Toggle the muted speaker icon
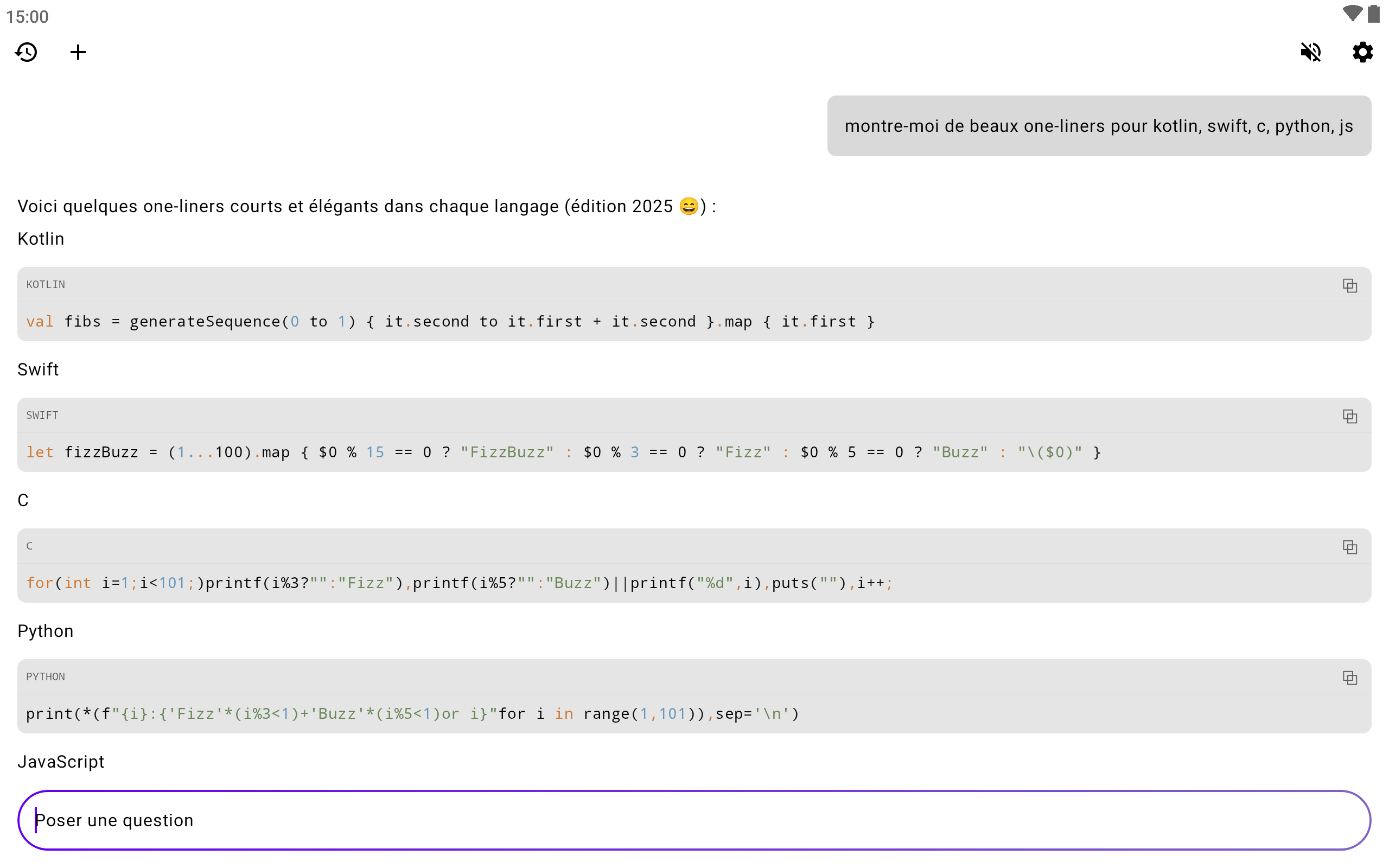1389x868 pixels. [x=1310, y=52]
